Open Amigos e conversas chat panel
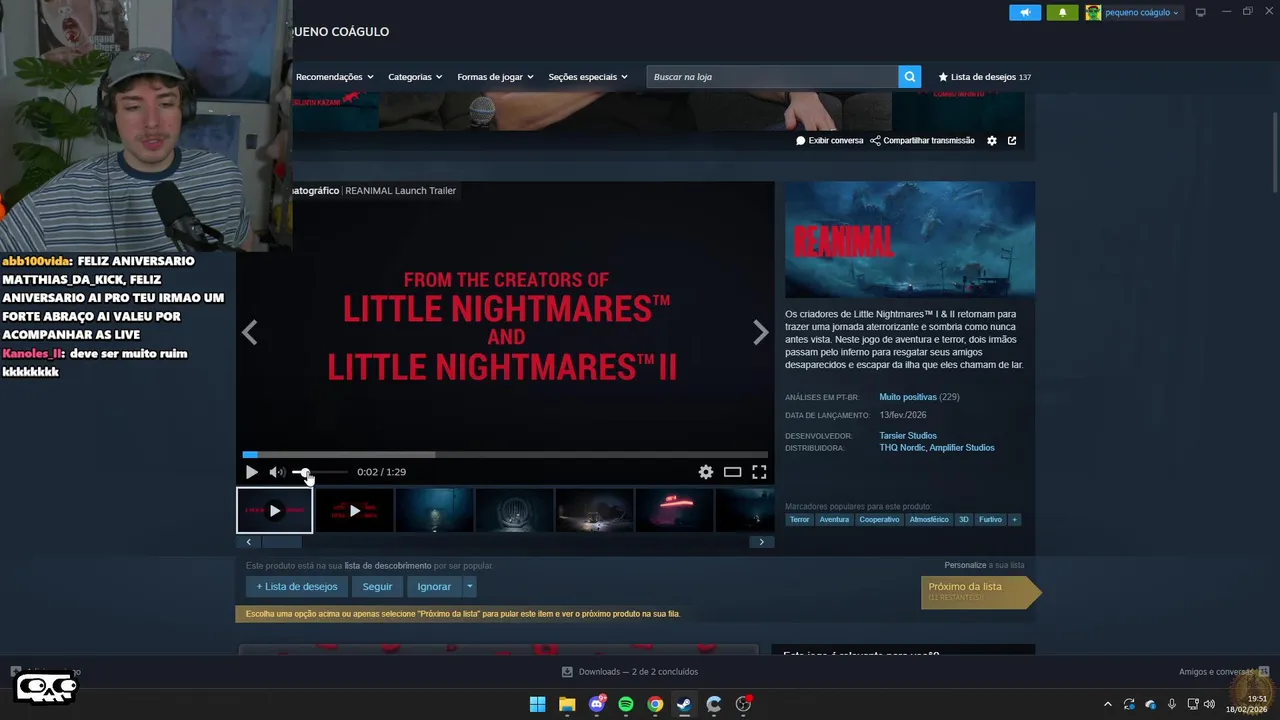This screenshot has width=1280, height=720. point(1224,672)
